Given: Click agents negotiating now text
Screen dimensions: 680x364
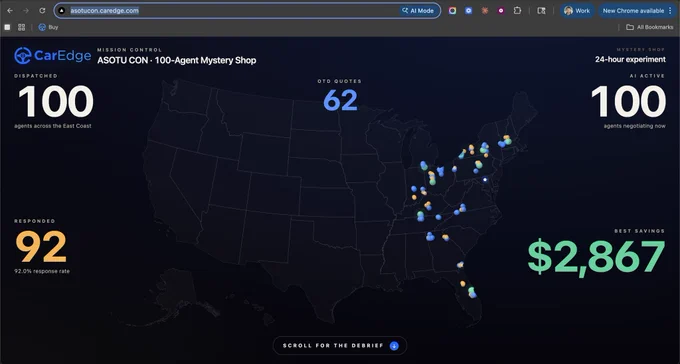Looking at the screenshot, I should (x=634, y=126).
